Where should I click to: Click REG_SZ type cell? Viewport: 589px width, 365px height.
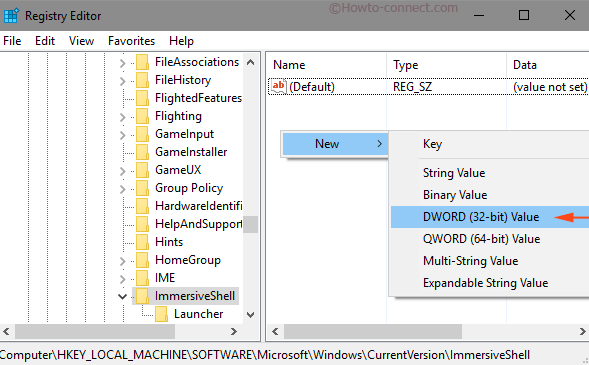(x=412, y=87)
